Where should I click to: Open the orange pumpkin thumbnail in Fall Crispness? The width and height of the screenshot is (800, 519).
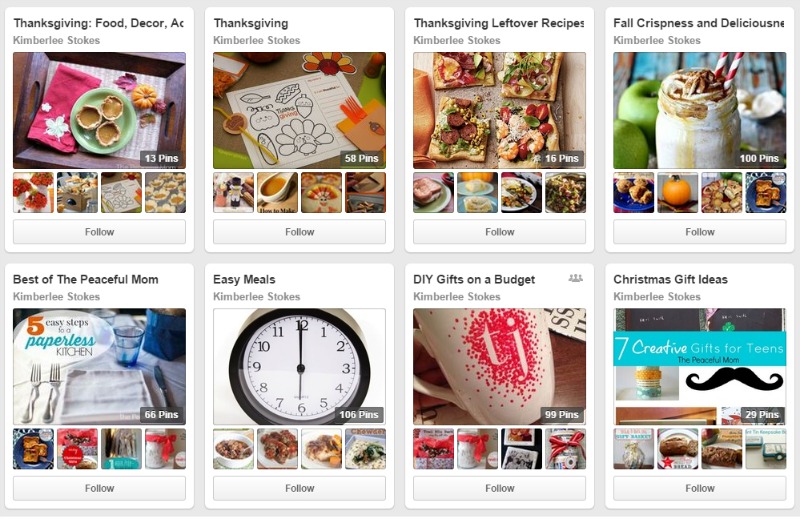[678, 192]
